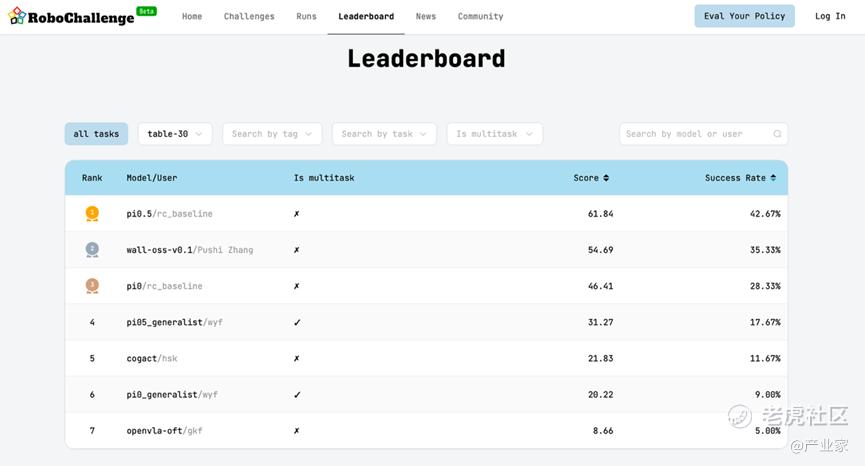Click the silver medal for wall-oss-v0.1

pos(92,250)
